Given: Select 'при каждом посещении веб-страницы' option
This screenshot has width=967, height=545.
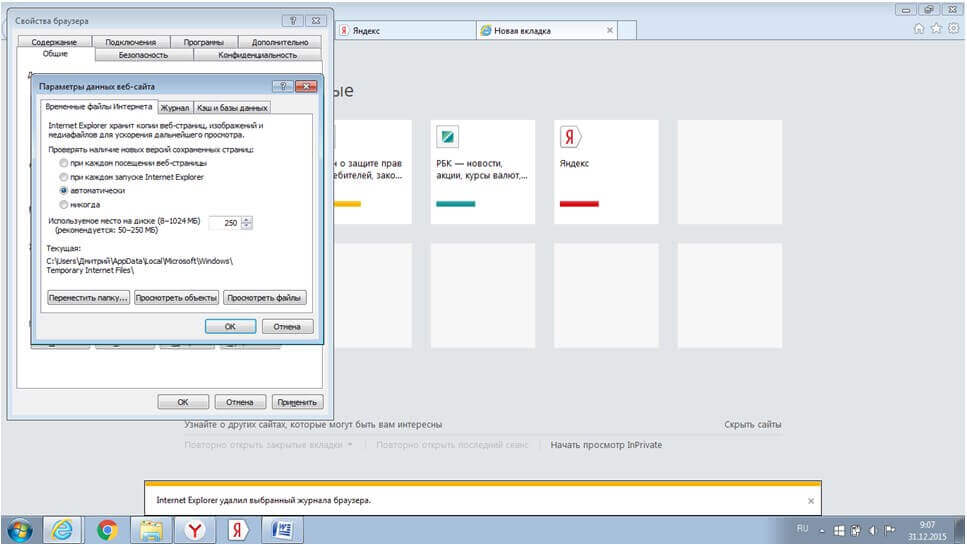Looking at the screenshot, I should [64, 162].
